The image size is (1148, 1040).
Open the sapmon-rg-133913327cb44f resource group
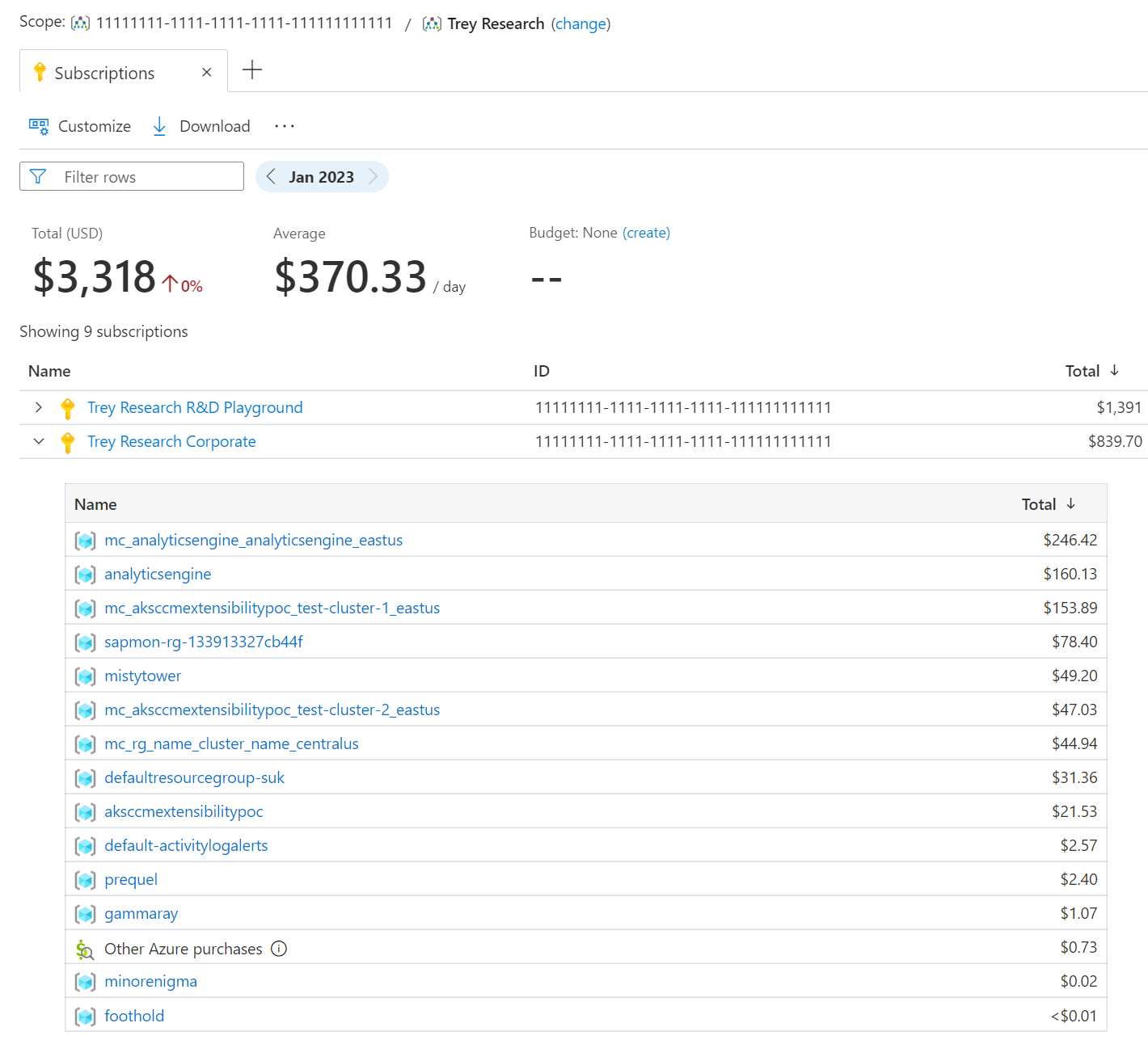click(x=203, y=642)
